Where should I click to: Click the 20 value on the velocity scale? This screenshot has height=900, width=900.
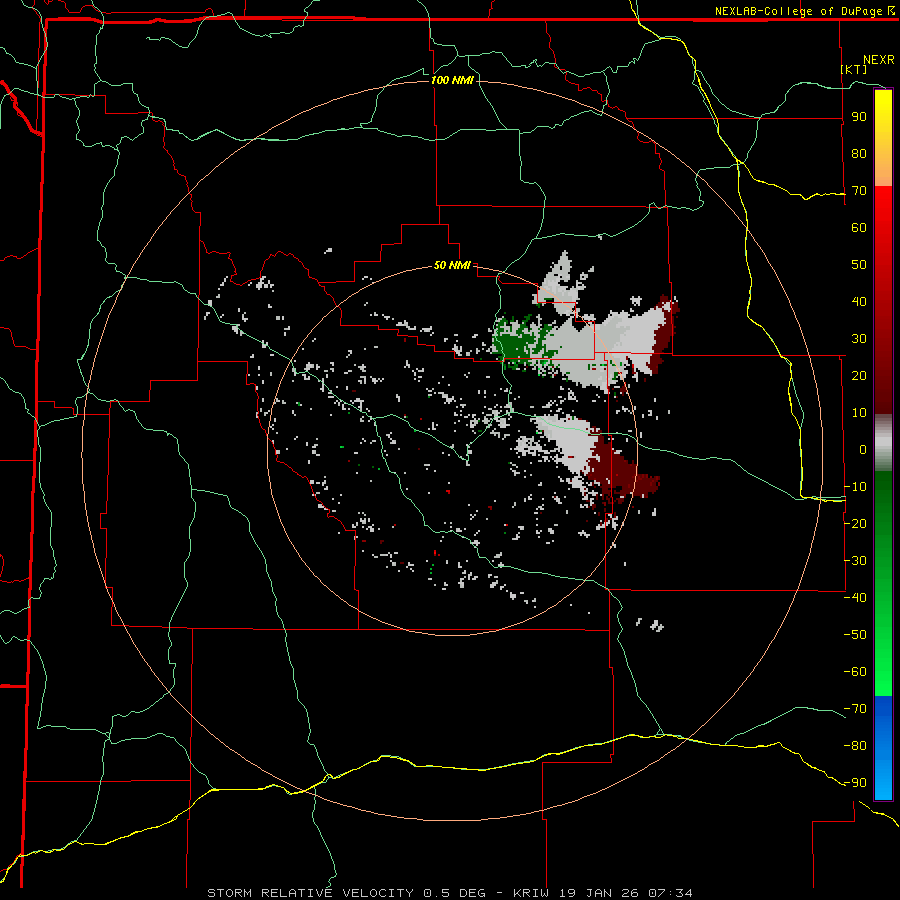[859, 376]
